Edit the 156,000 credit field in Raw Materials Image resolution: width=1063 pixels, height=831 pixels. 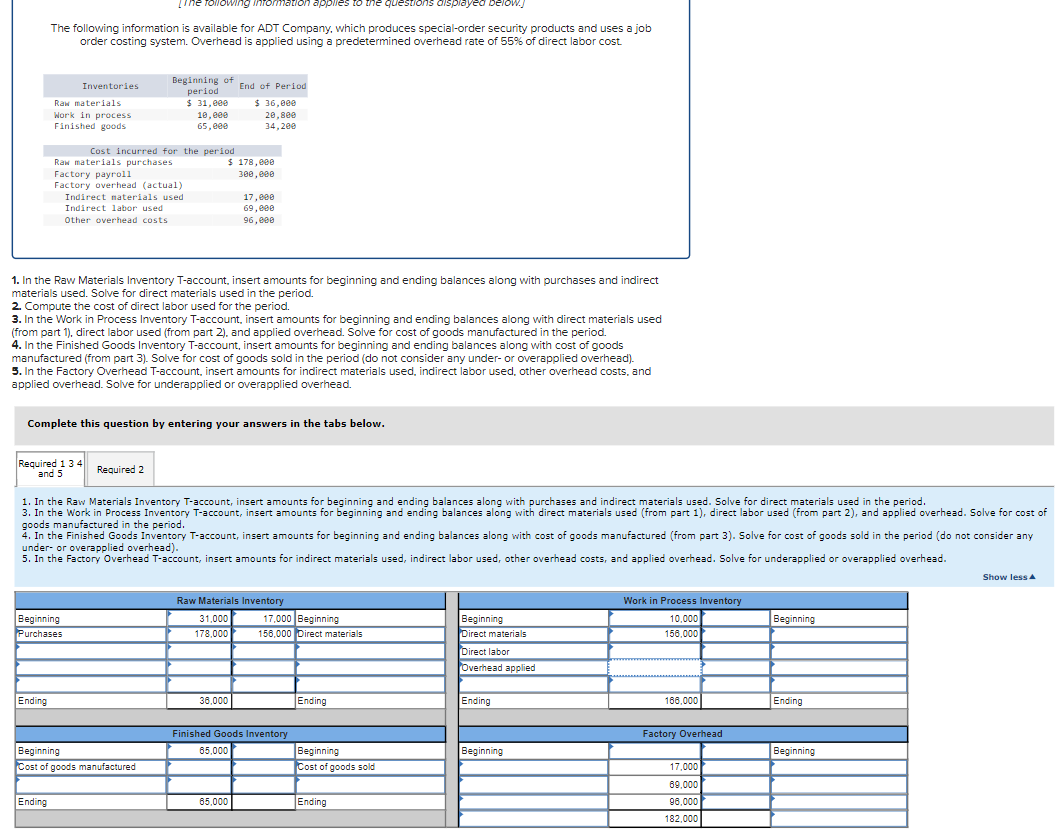pyautogui.click(x=263, y=634)
